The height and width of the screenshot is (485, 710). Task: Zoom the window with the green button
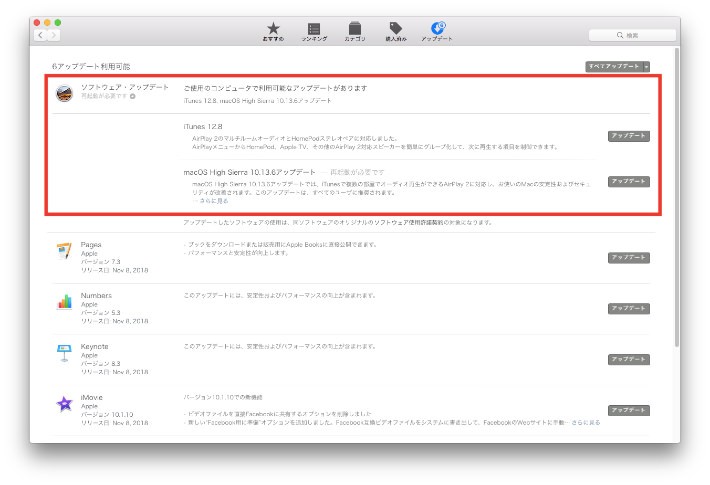[58, 23]
